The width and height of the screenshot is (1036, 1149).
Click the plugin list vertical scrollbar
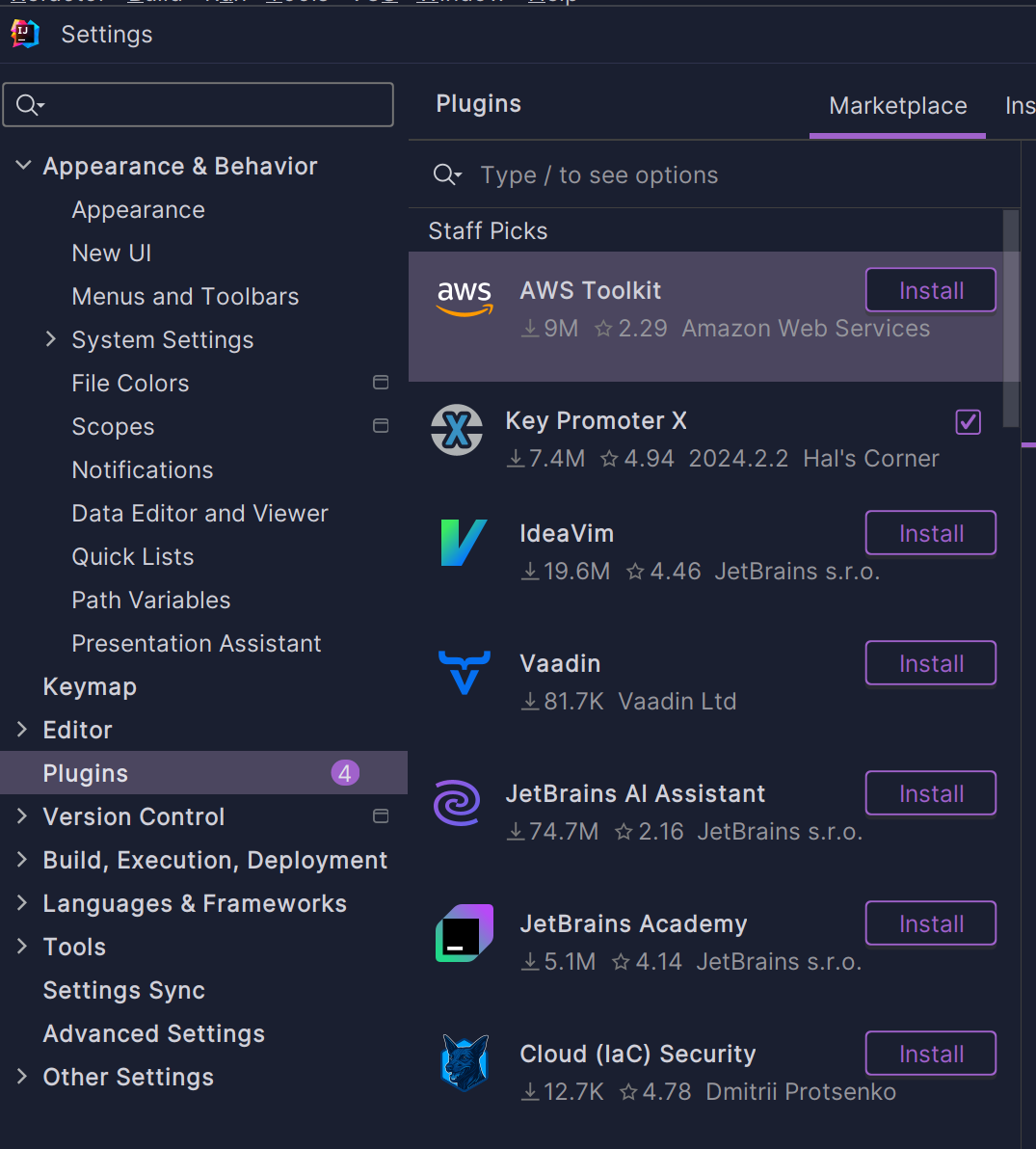coord(1011,318)
